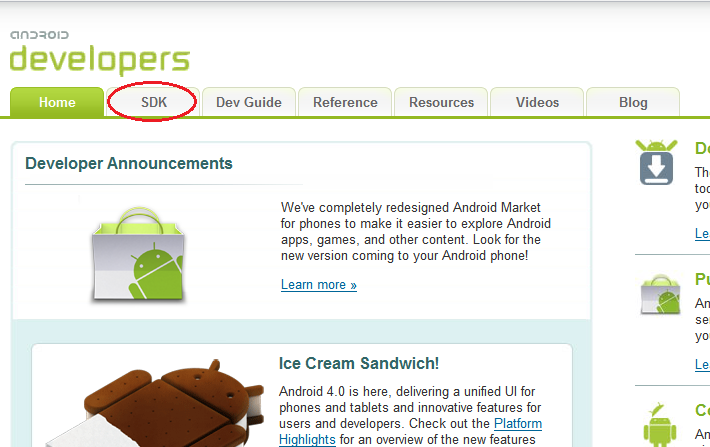The image size is (710, 447).
Task: Switch to the Dev Guide tab
Action: pos(249,102)
